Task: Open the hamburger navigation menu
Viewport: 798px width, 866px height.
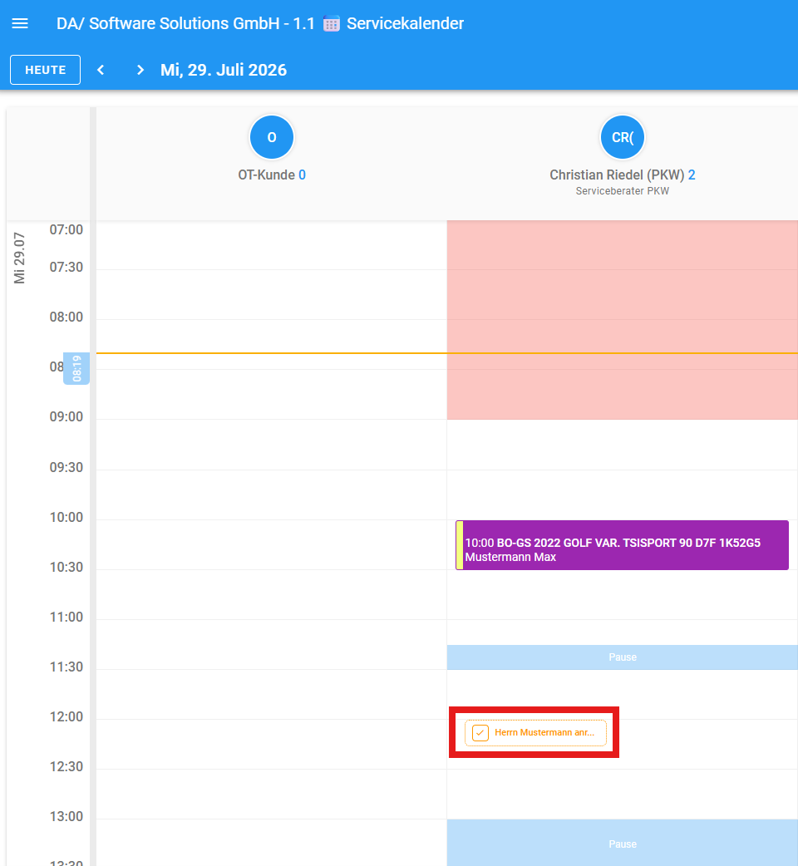Action: click(20, 23)
